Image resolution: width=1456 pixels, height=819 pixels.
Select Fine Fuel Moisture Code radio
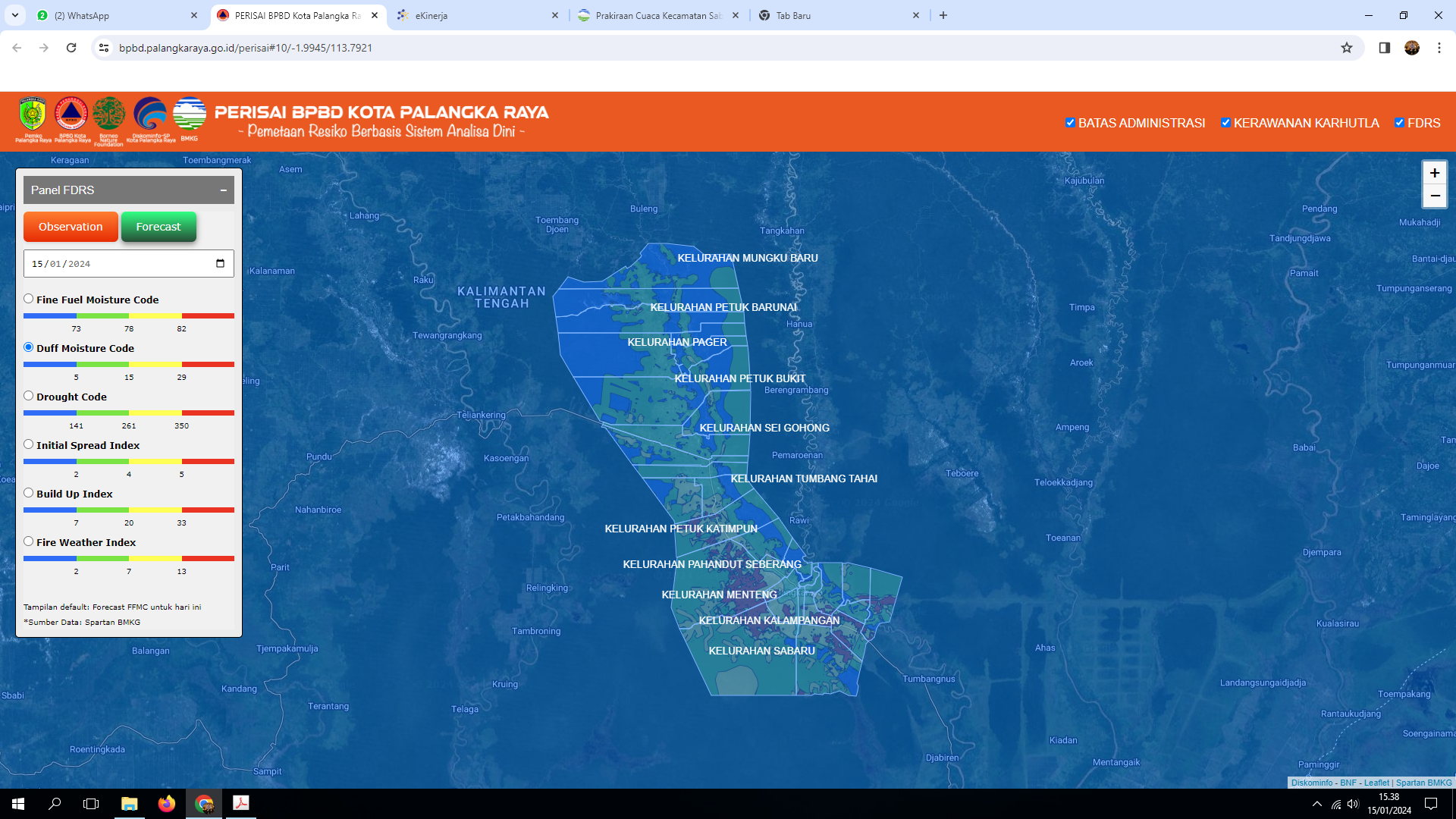point(28,299)
